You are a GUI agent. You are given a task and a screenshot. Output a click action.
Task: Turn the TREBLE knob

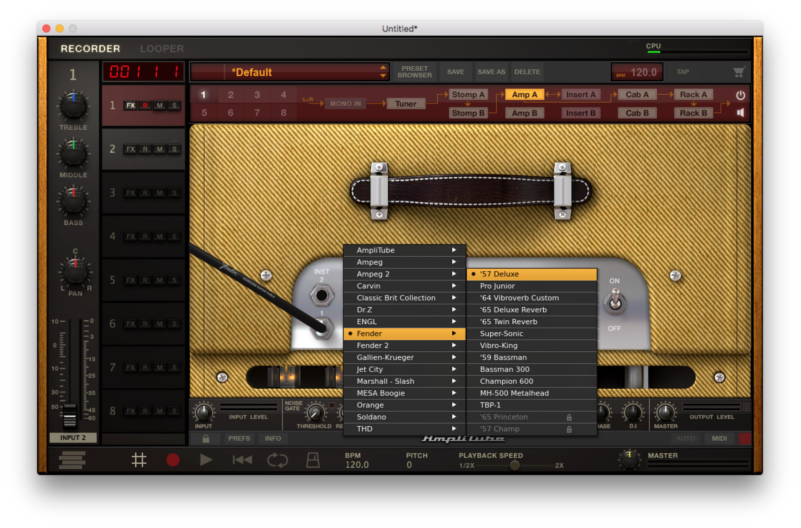tap(73, 105)
